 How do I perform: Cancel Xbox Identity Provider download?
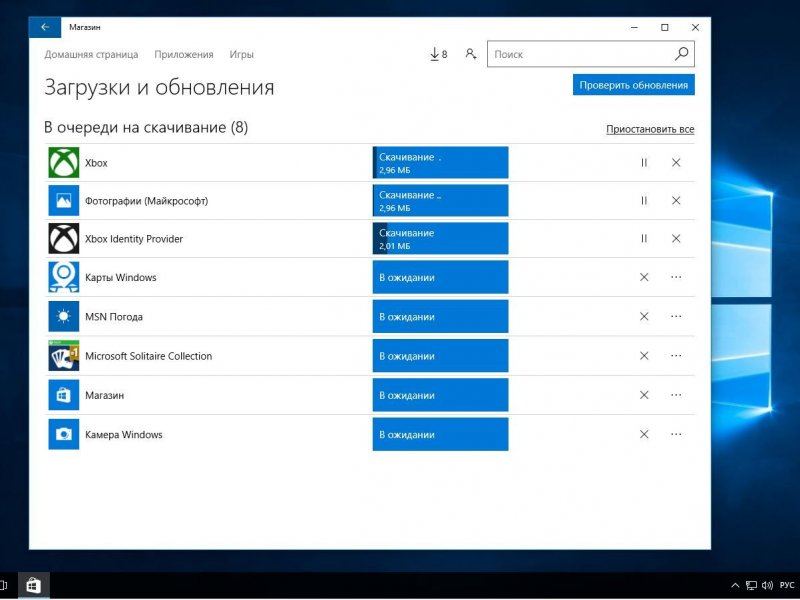tap(676, 238)
